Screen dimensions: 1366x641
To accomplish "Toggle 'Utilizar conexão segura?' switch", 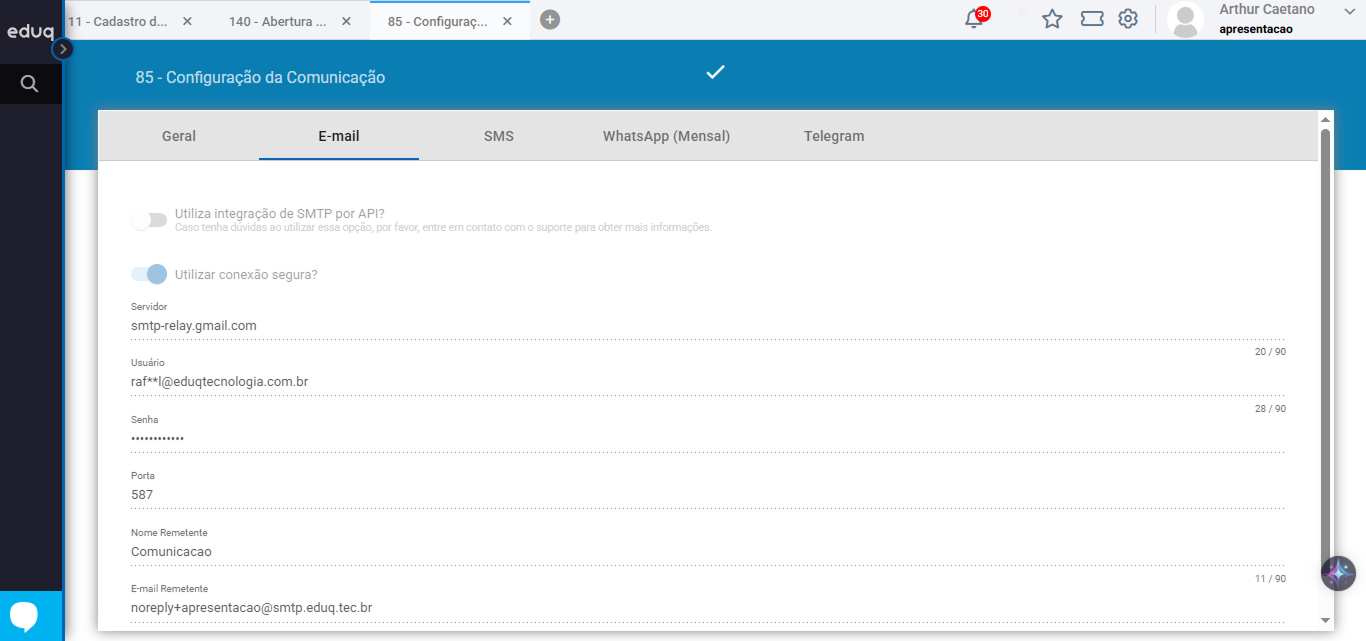I will (x=149, y=274).
